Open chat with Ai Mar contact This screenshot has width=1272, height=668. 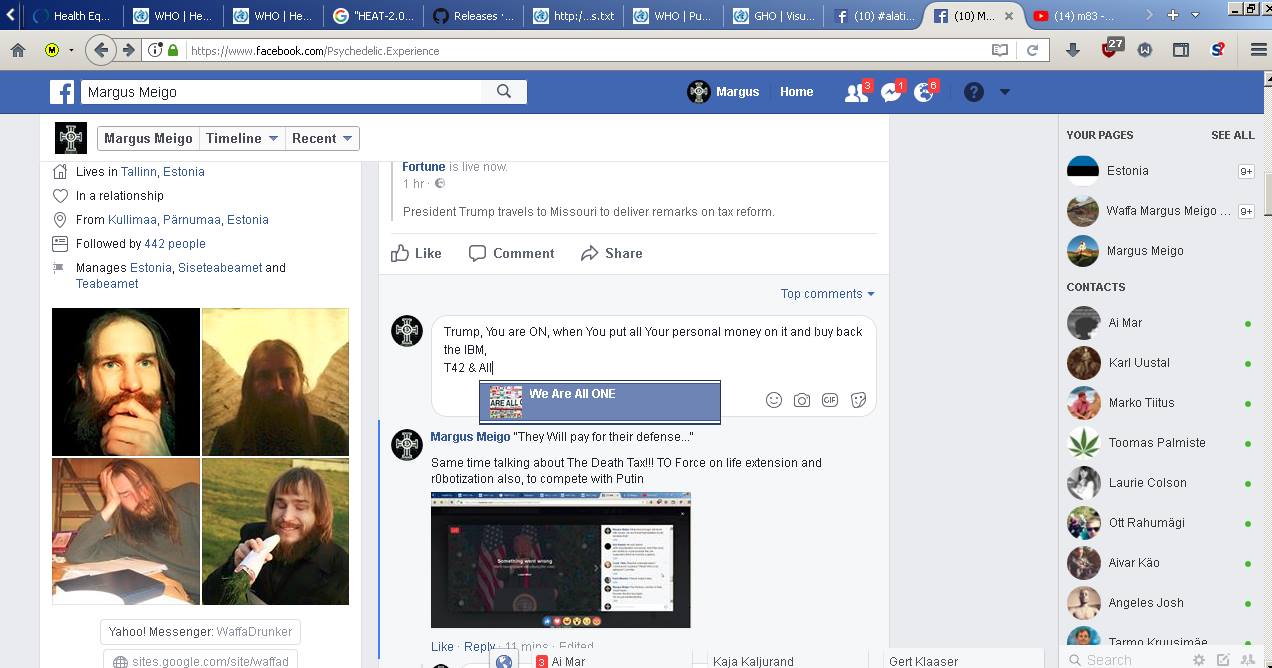click(1160, 323)
